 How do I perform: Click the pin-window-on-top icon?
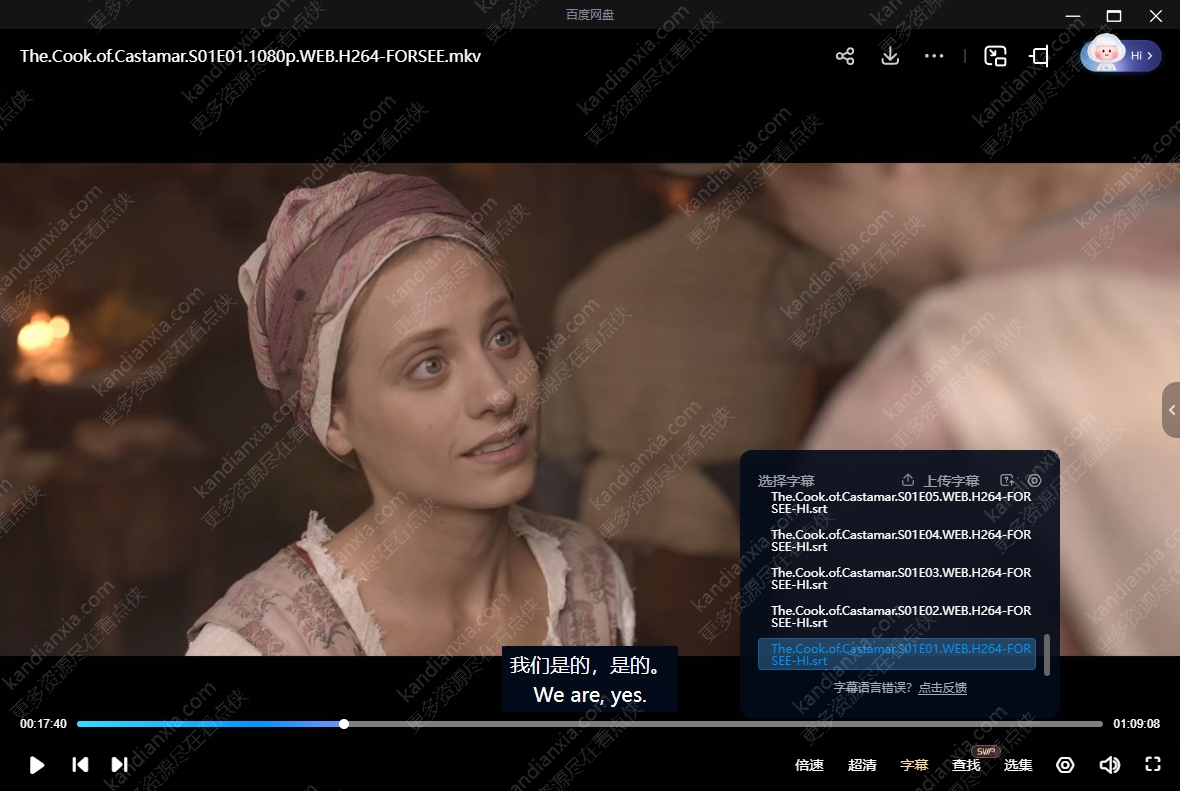coord(1039,57)
